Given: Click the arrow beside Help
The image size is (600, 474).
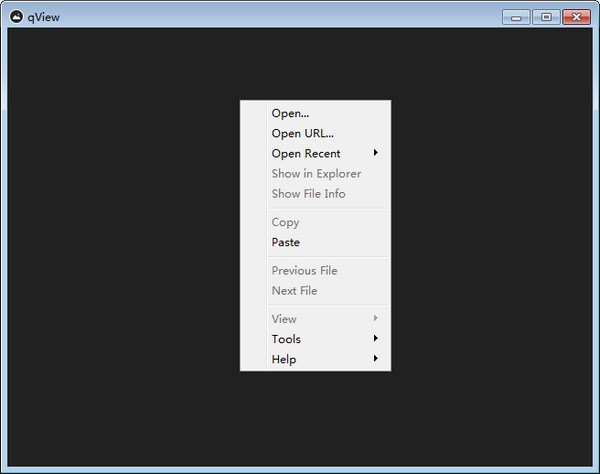Looking at the screenshot, I should coord(376,359).
